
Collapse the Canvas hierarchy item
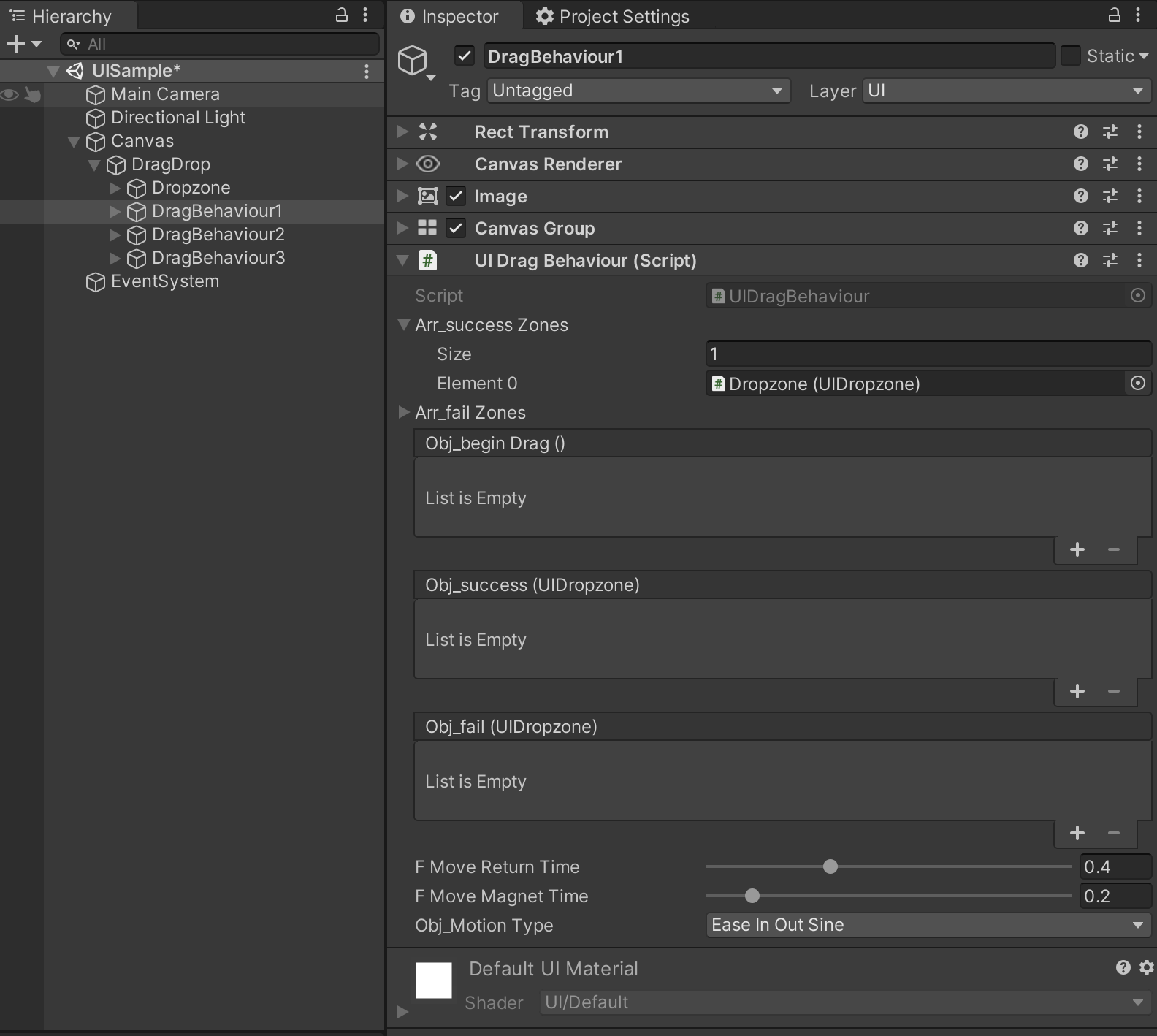[x=74, y=141]
